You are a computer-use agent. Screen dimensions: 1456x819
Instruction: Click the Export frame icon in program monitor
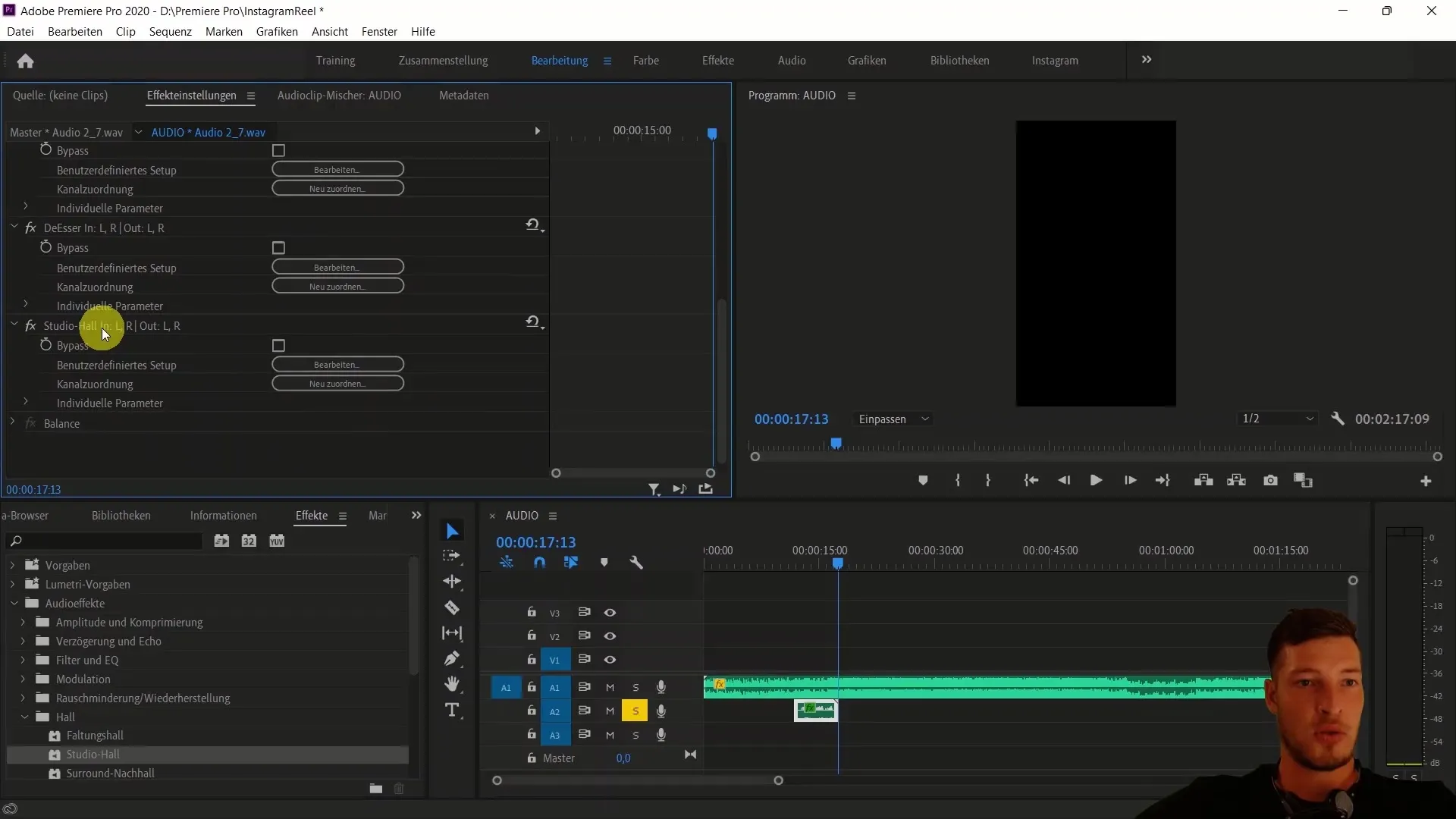coord(1272,481)
